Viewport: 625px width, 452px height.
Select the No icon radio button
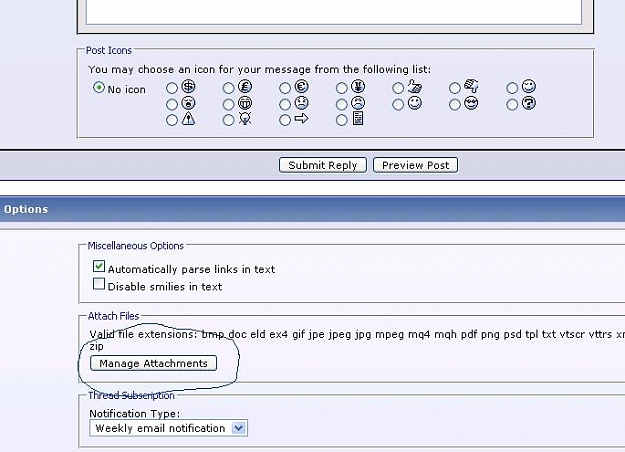[x=99, y=87]
